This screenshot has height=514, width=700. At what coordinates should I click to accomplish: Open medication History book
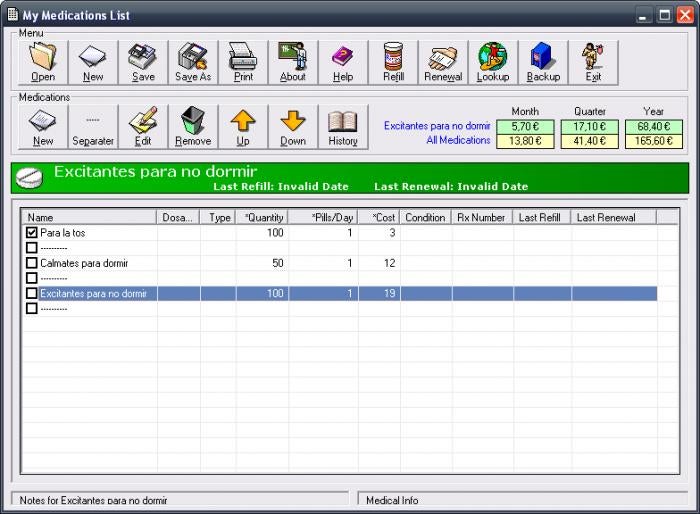click(343, 126)
